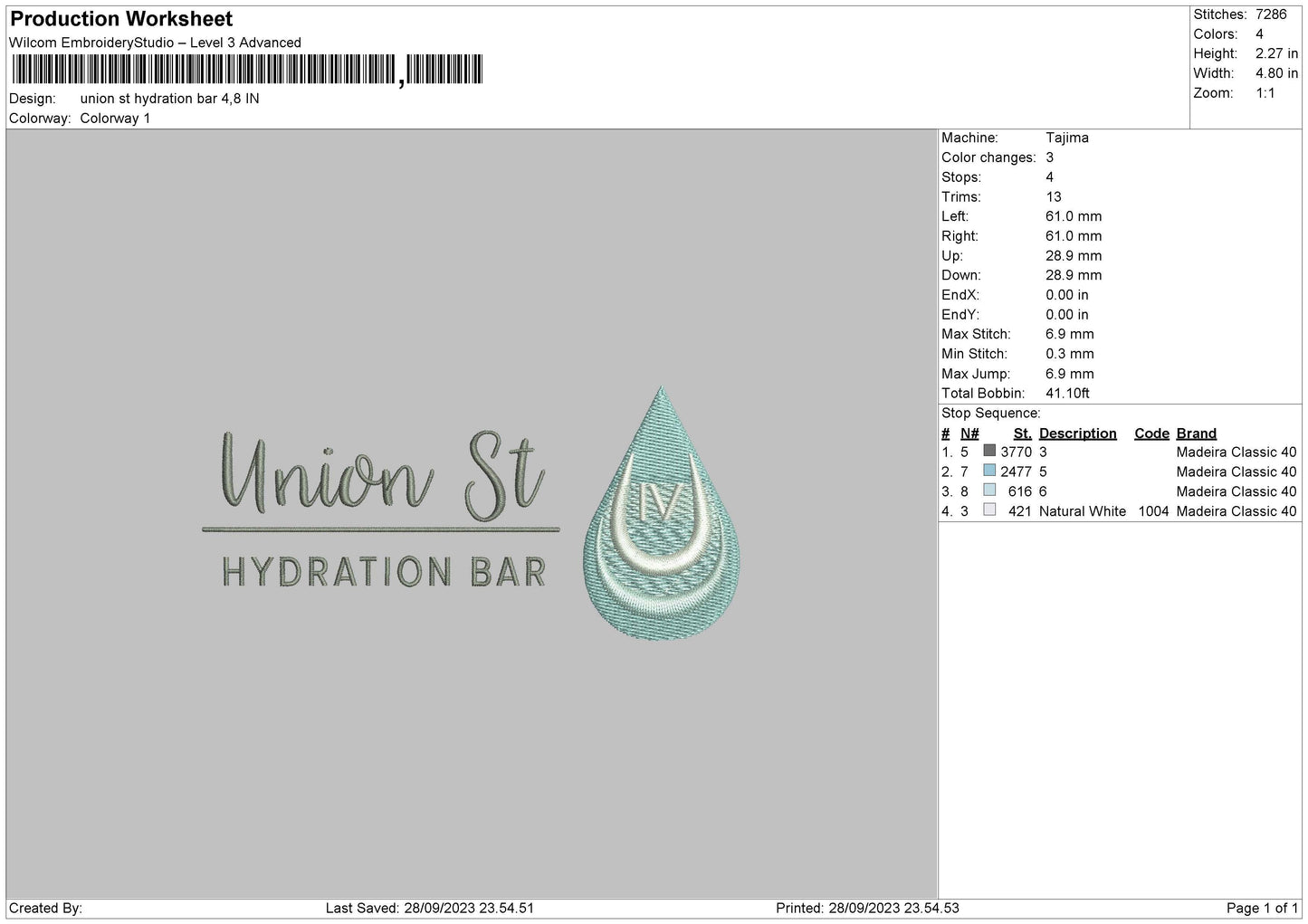
Task: Select the Machine value 'Tajima'
Action: click(x=1066, y=138)
